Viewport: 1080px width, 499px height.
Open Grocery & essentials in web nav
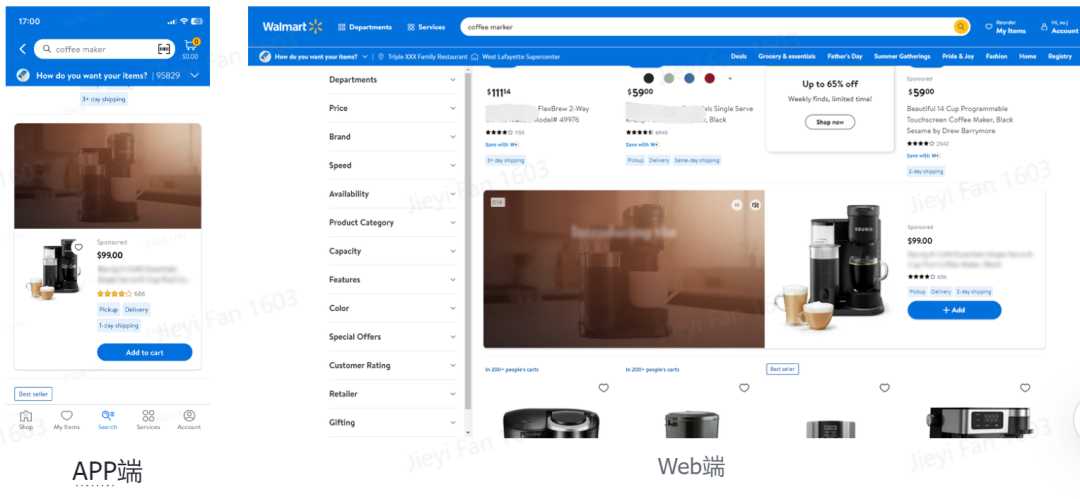(787, 57)
